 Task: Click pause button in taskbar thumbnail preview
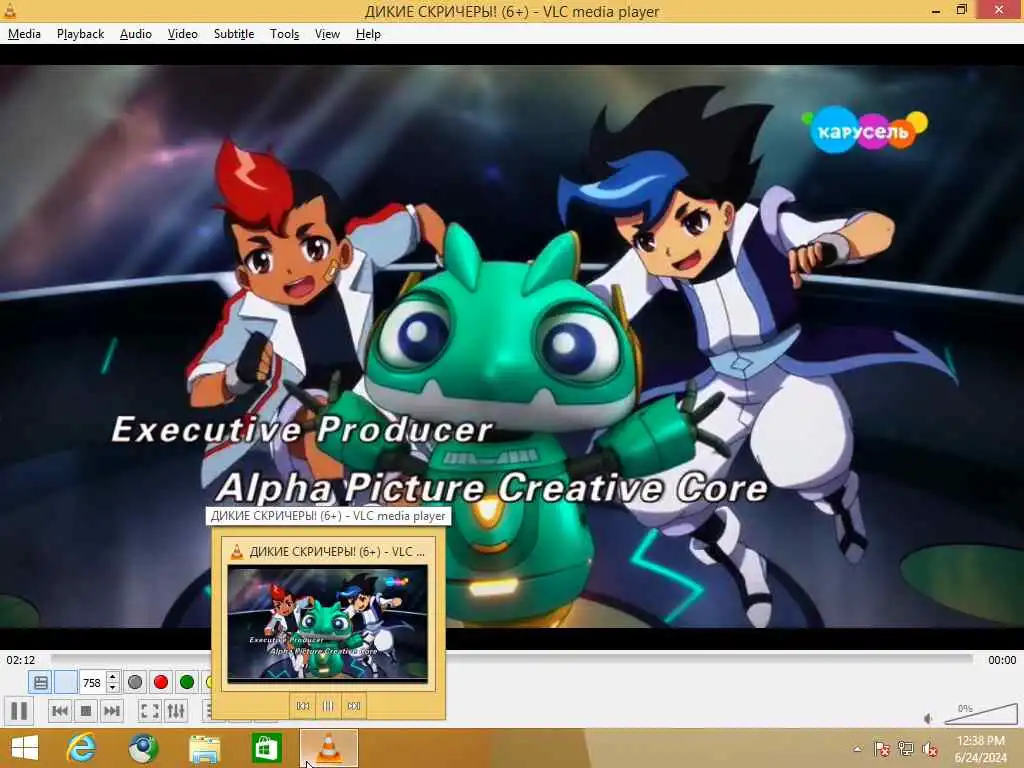point(328,706)
